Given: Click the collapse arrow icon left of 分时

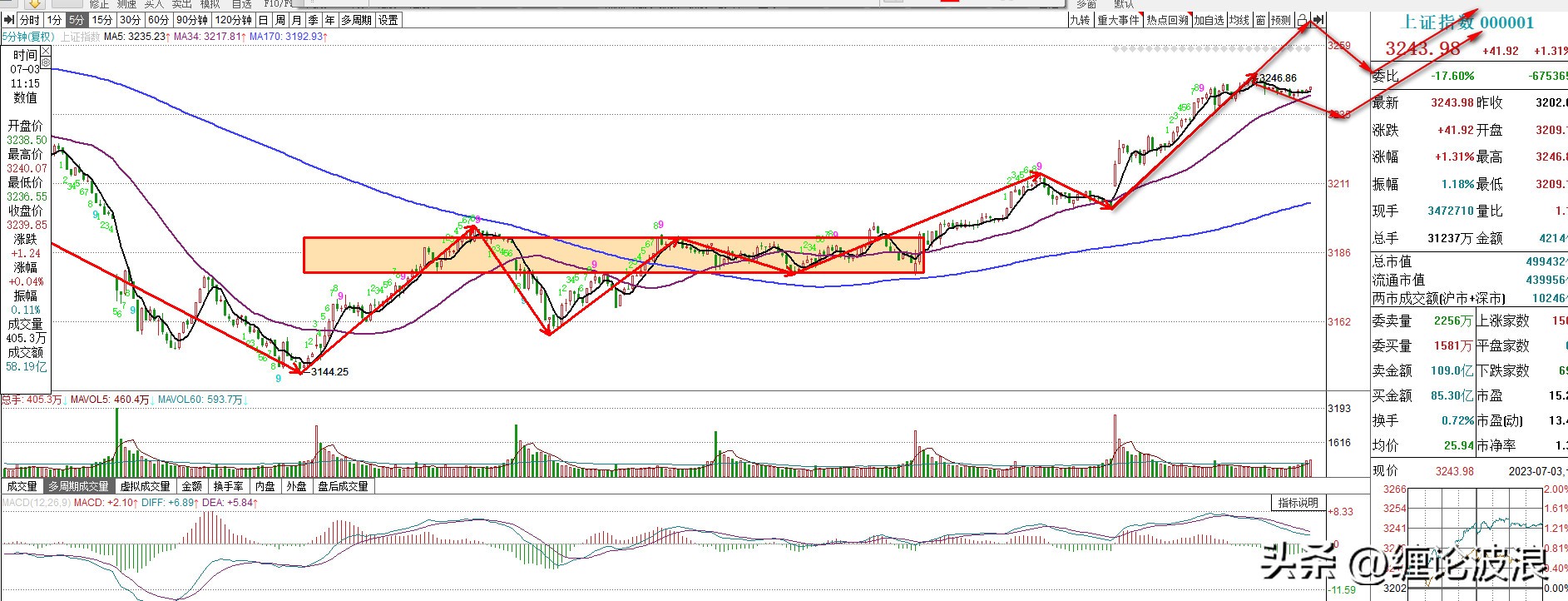Looking at the screenshot, I should coord(9,20).
